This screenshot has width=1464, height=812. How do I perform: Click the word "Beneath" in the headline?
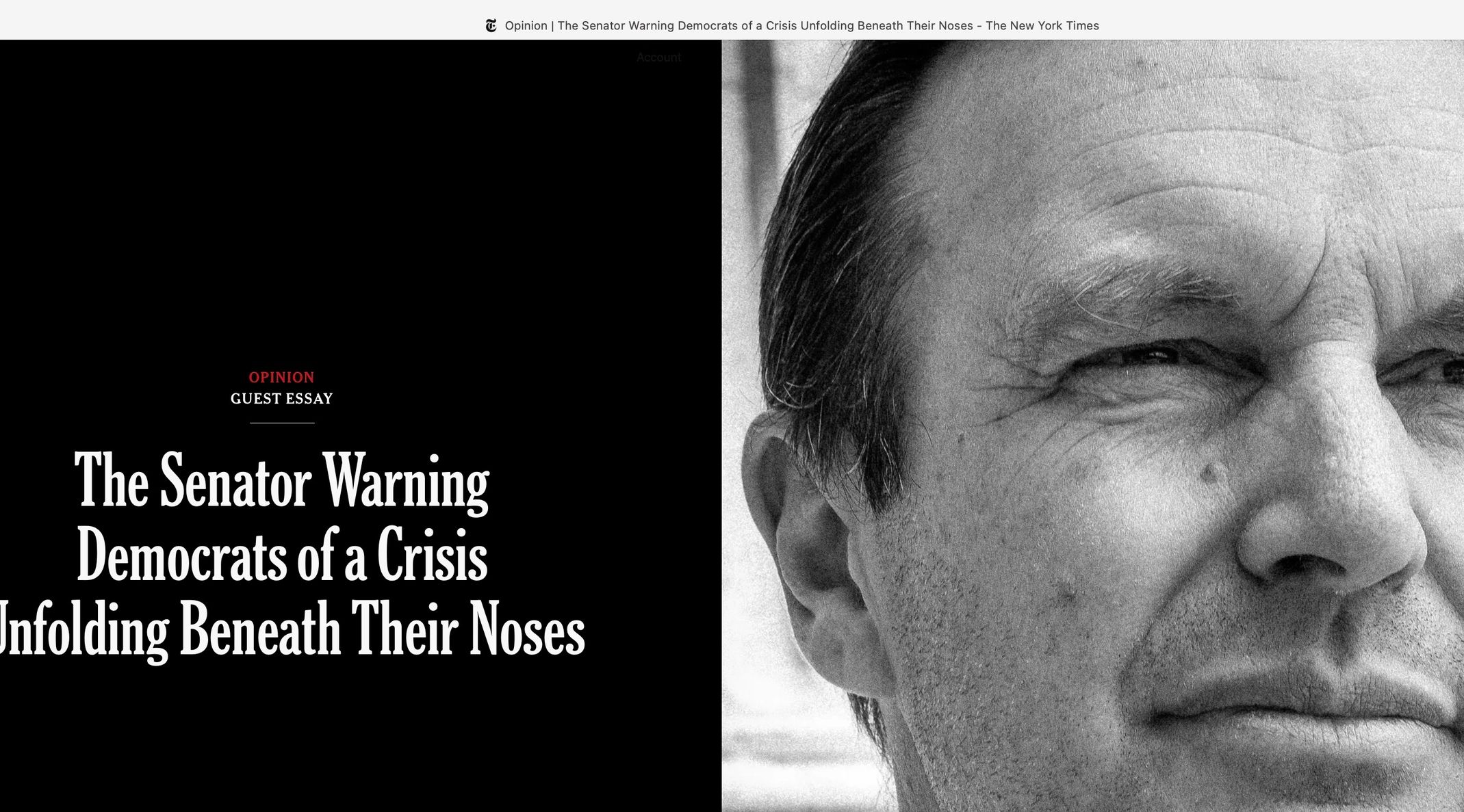click(x=260, y=629)
